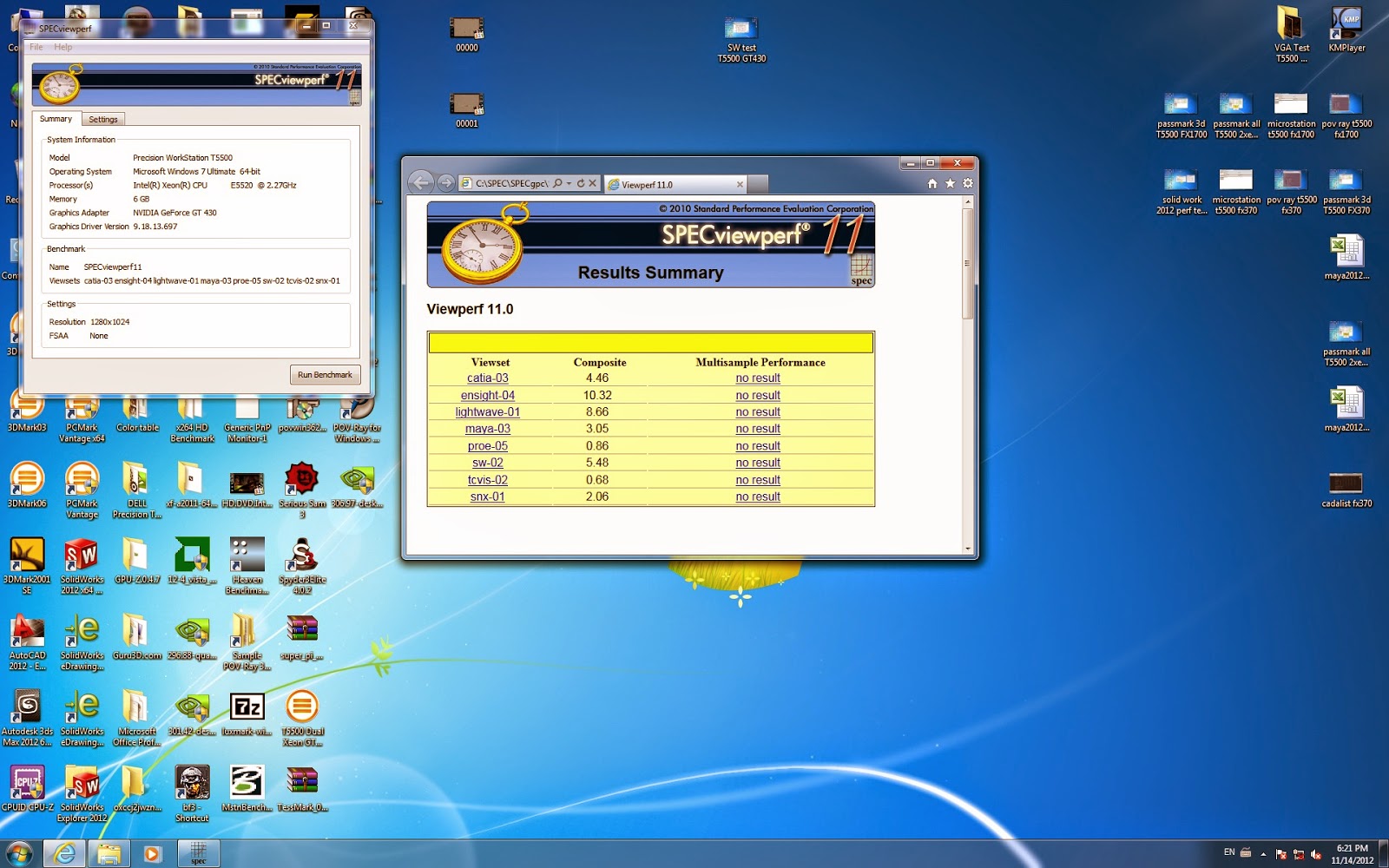The image size is (1389, 868).
Task: Launch Autodesk 3ds Max 2012 shortcut
Action: [x=27, y=717]
